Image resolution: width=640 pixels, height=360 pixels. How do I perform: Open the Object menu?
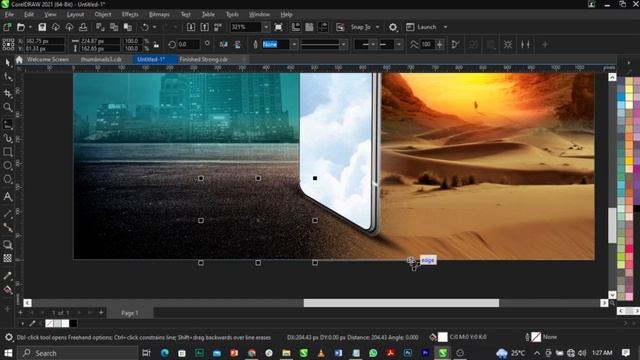(x=103, y=14)
